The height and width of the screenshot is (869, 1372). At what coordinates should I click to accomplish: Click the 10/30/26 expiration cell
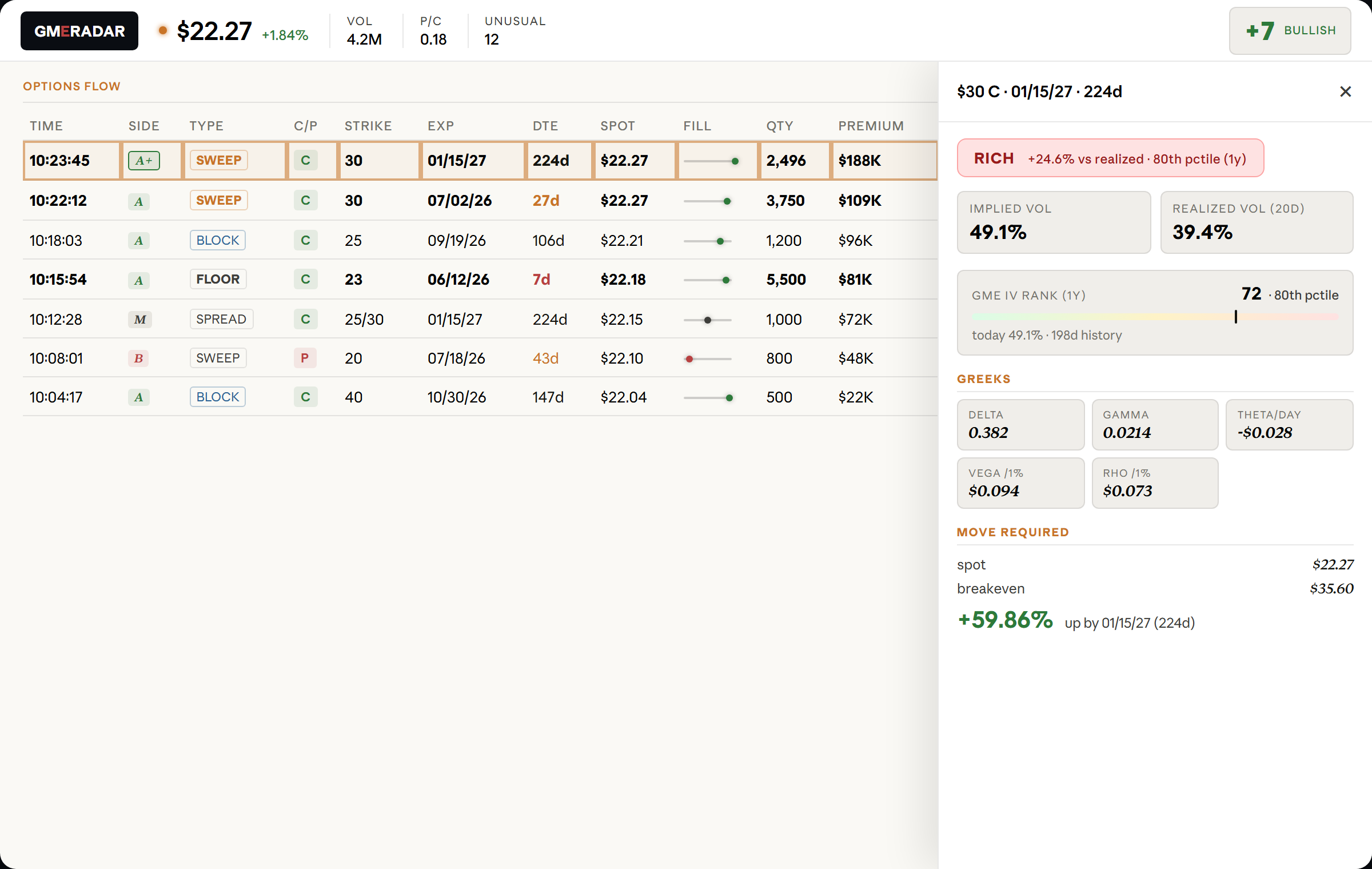(457, 397)
